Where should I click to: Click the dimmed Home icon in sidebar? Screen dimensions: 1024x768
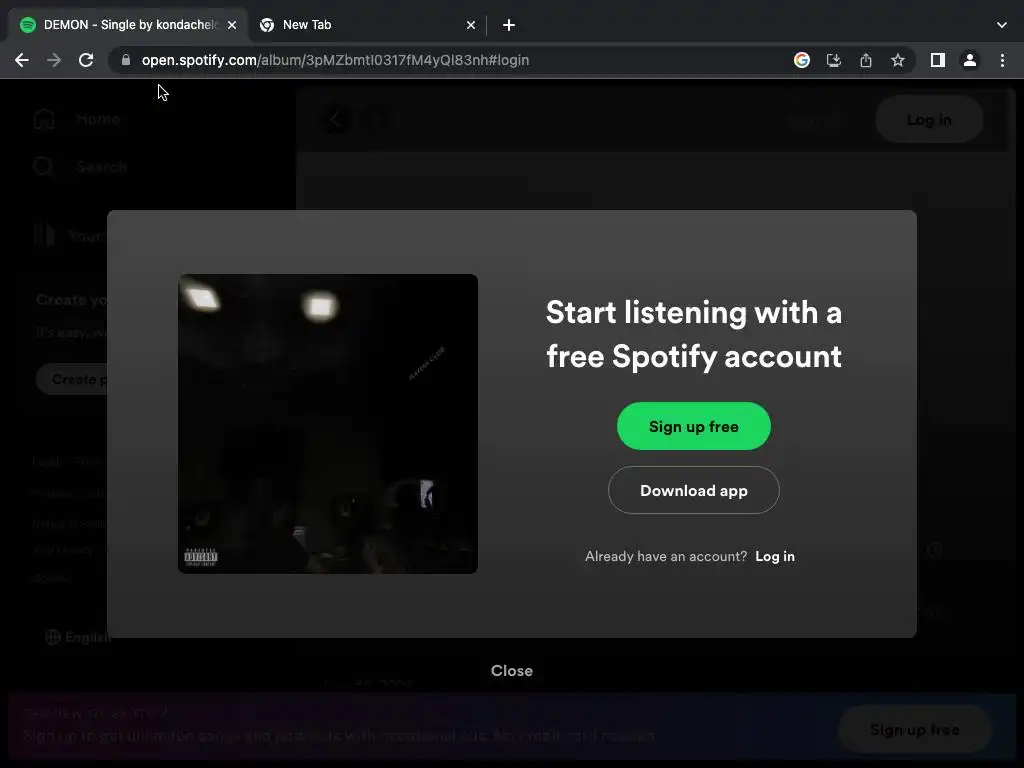pos(44,119)
